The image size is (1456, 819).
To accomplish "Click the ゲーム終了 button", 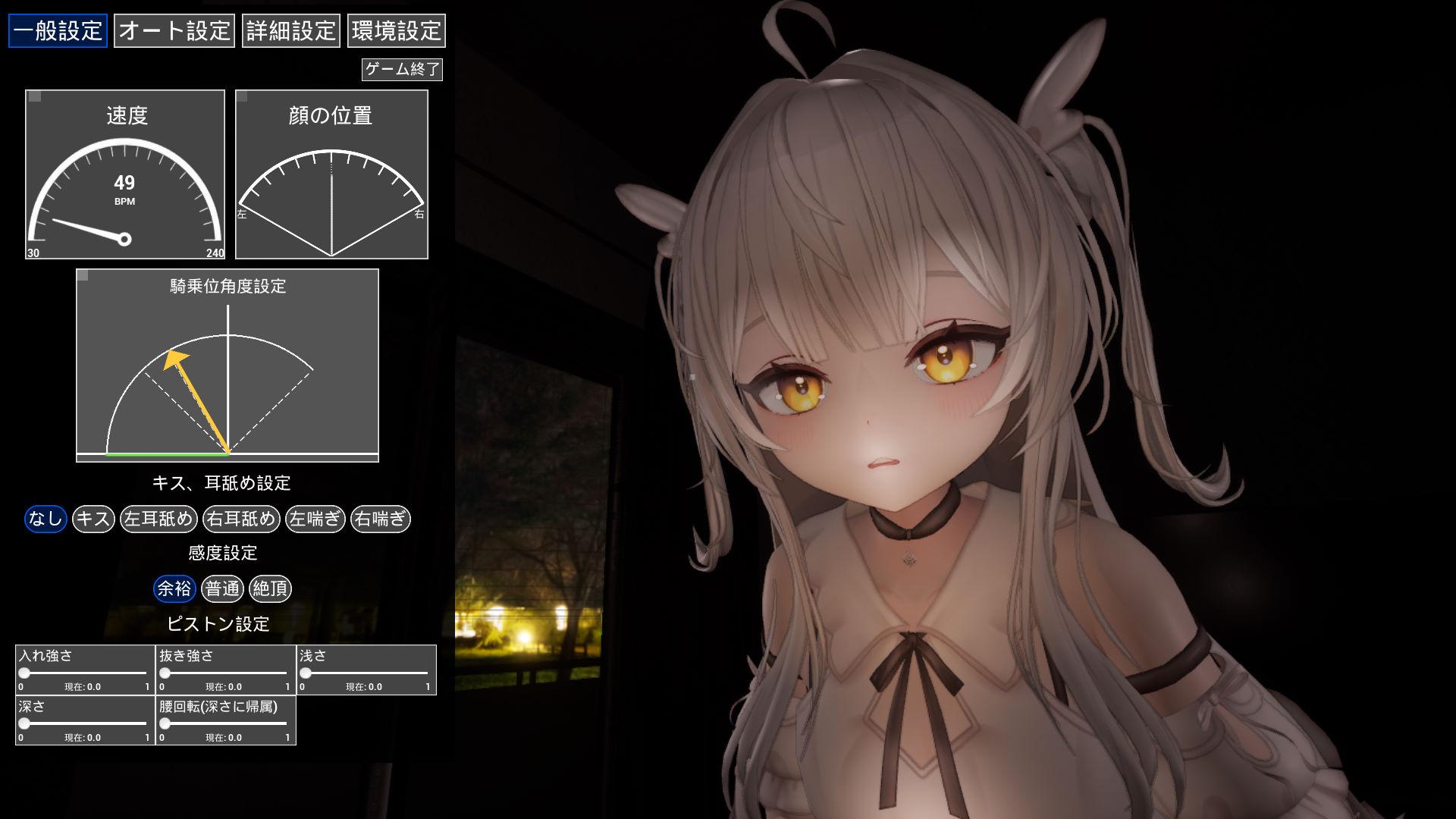I will pos(402,70).
